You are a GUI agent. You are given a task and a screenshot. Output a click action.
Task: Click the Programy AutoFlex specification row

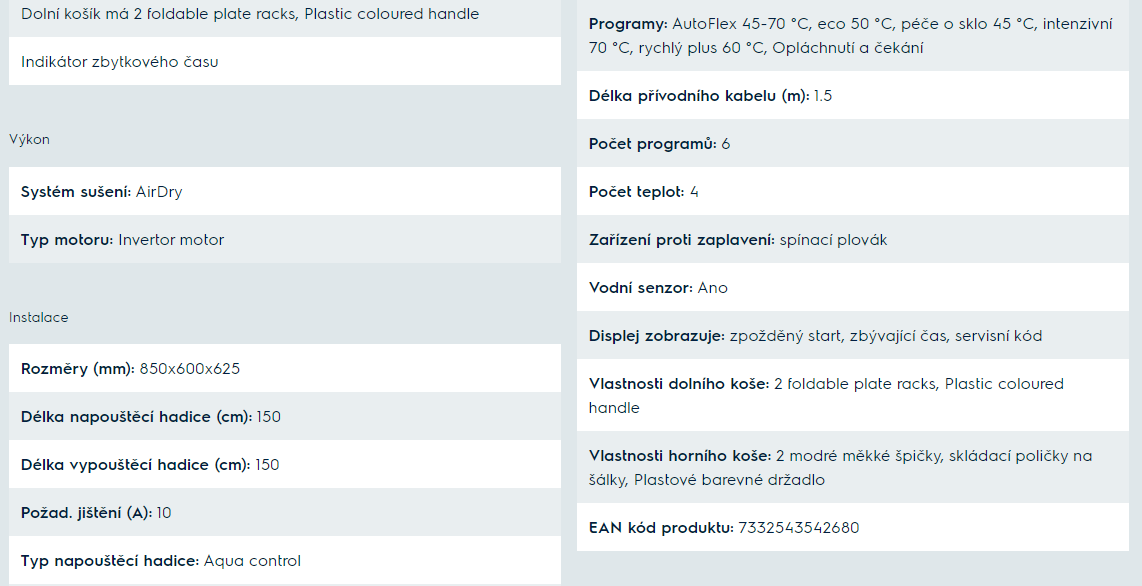pyautogui.click(x=853, y=36)
